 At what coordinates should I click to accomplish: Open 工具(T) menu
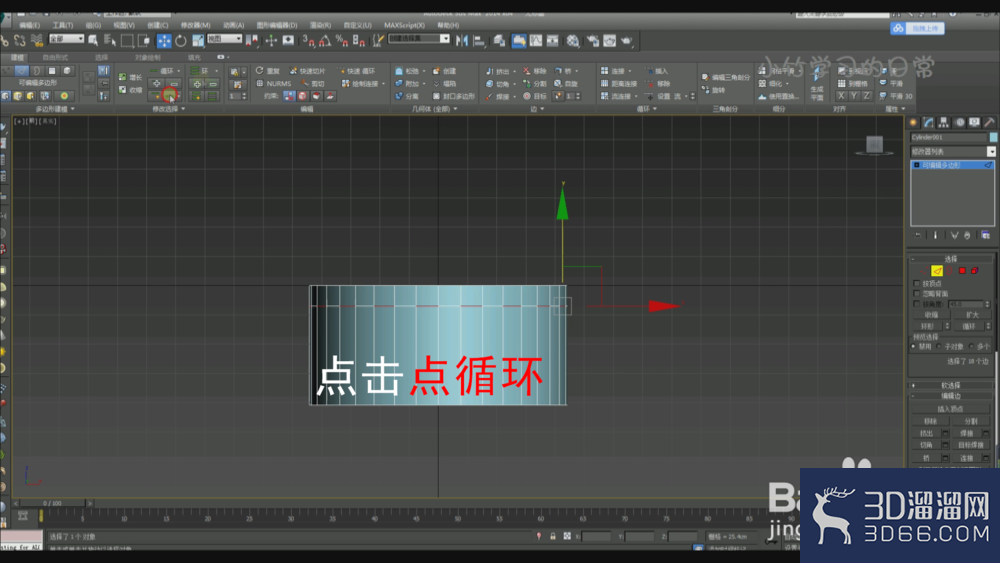click(62, 26)
